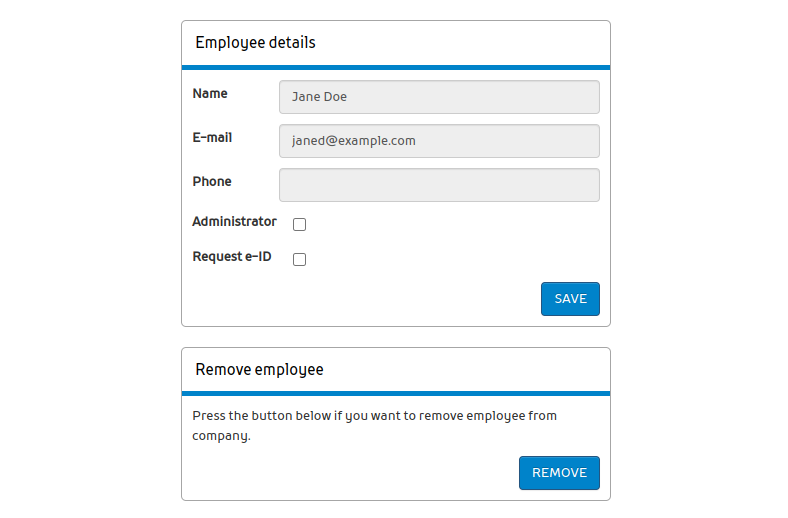788x518 pixels.
Task: Click blue divider under Employee details heading
Action: (x=395, y=67)
